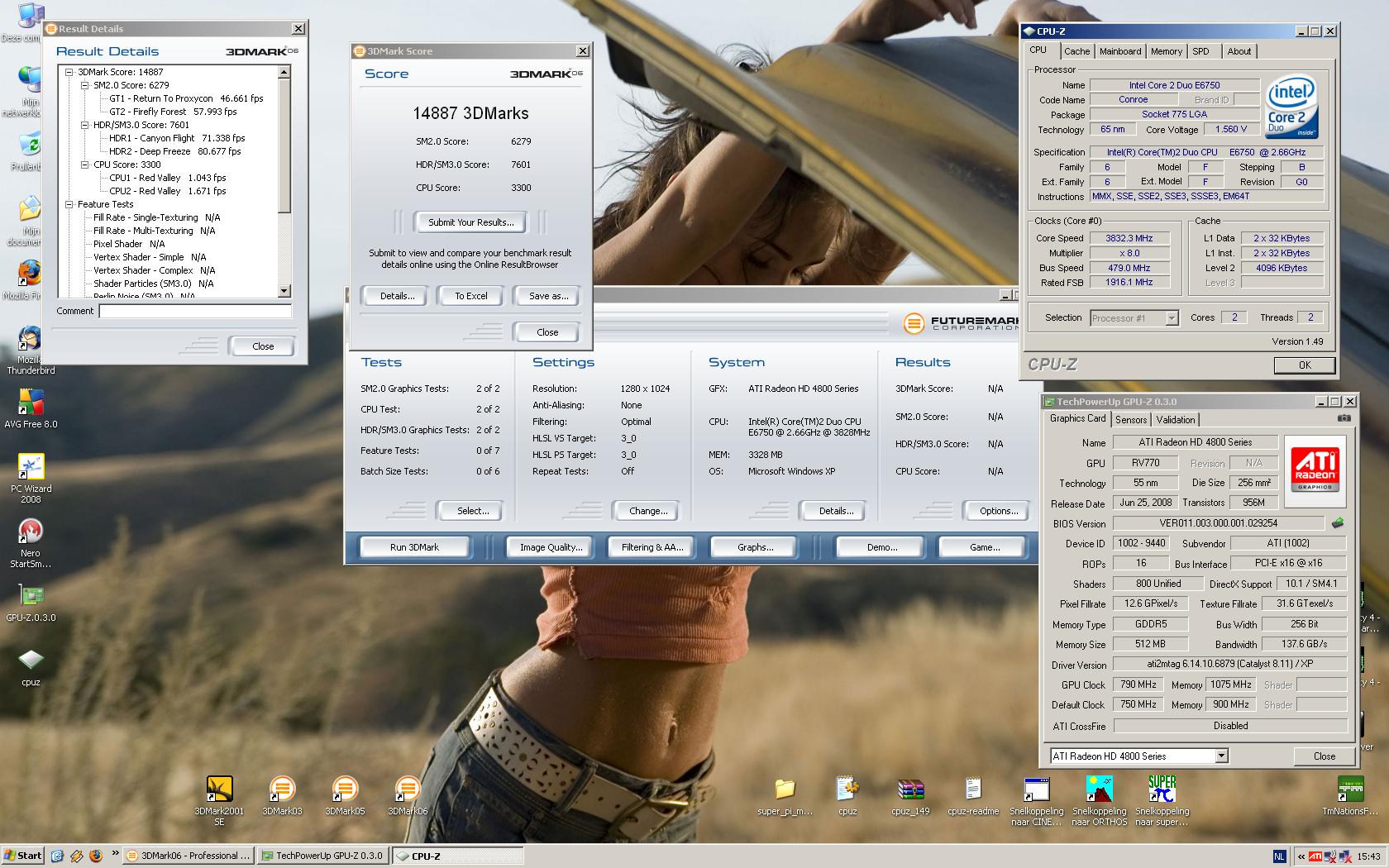This screenshot has width=1389, height=868.
Task: Click the GPU-Z BIOS save icon
Action: 1338,522
